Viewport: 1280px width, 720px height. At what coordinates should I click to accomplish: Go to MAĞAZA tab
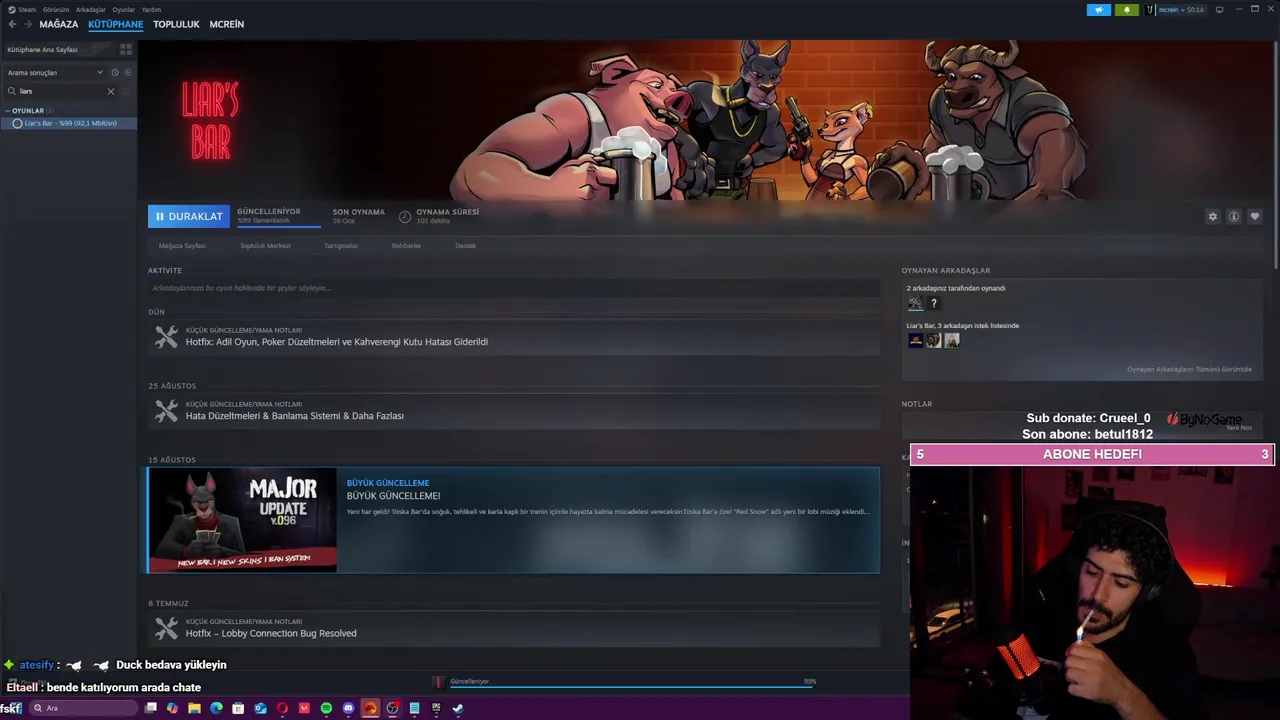pyautogui.click(x=59, y=24)
